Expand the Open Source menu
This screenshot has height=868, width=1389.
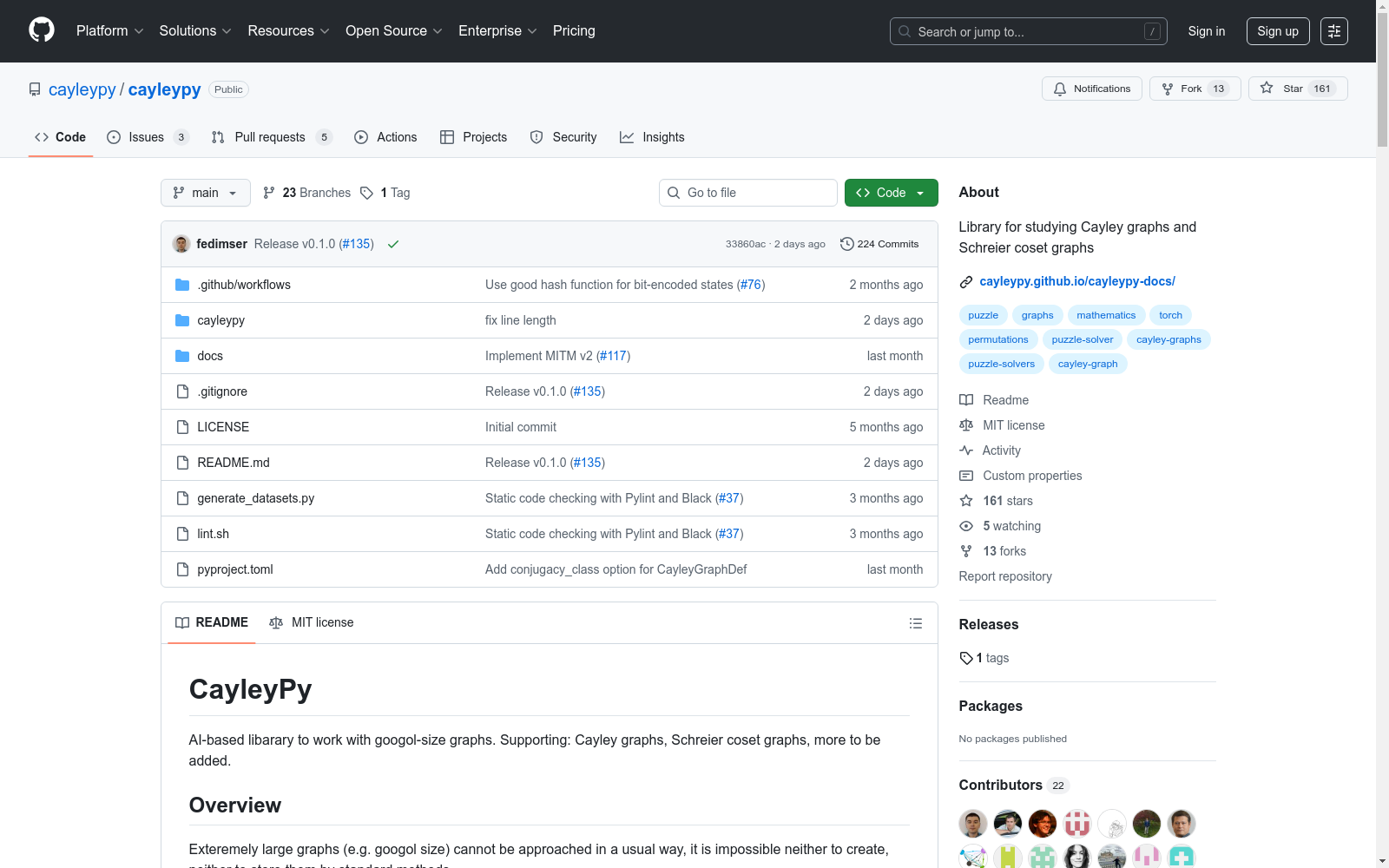394,31
